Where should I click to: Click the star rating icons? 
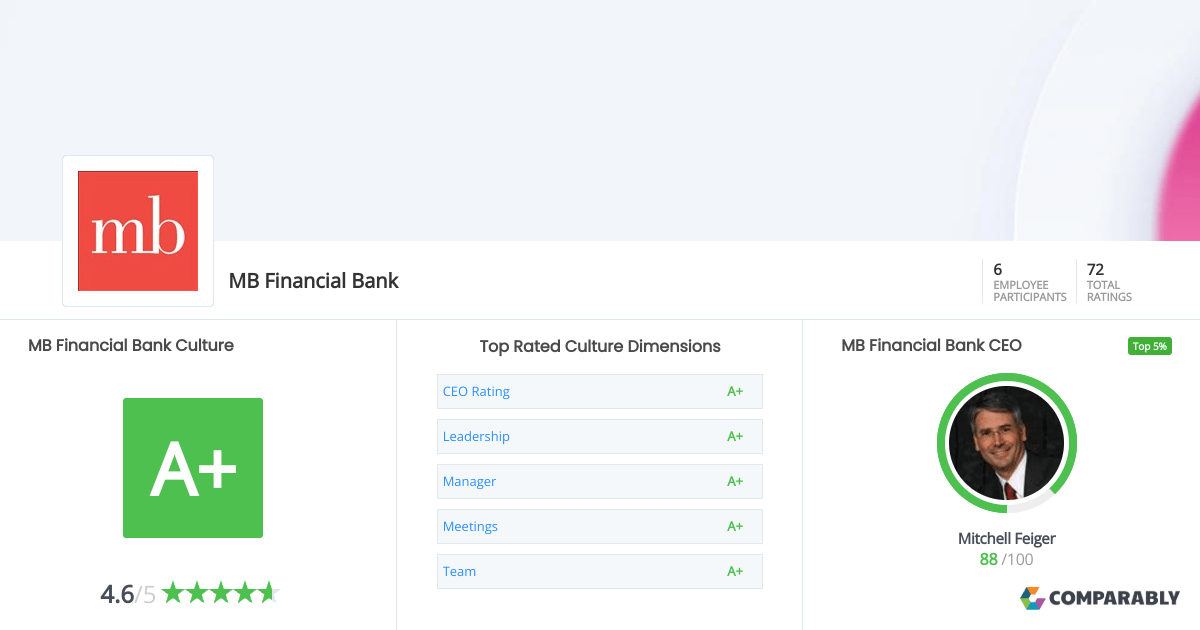220,593
